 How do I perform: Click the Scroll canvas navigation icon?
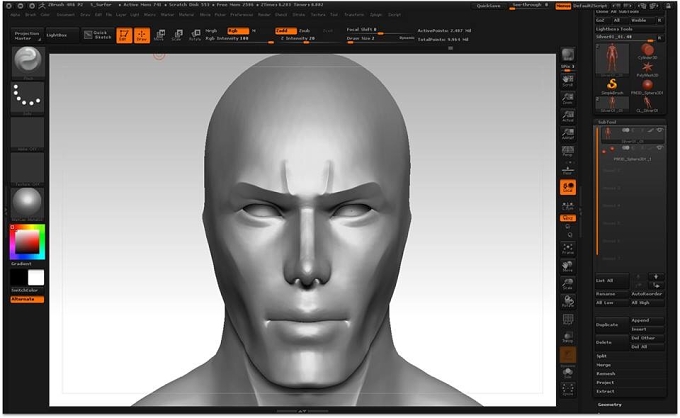(x=568, y=81)
